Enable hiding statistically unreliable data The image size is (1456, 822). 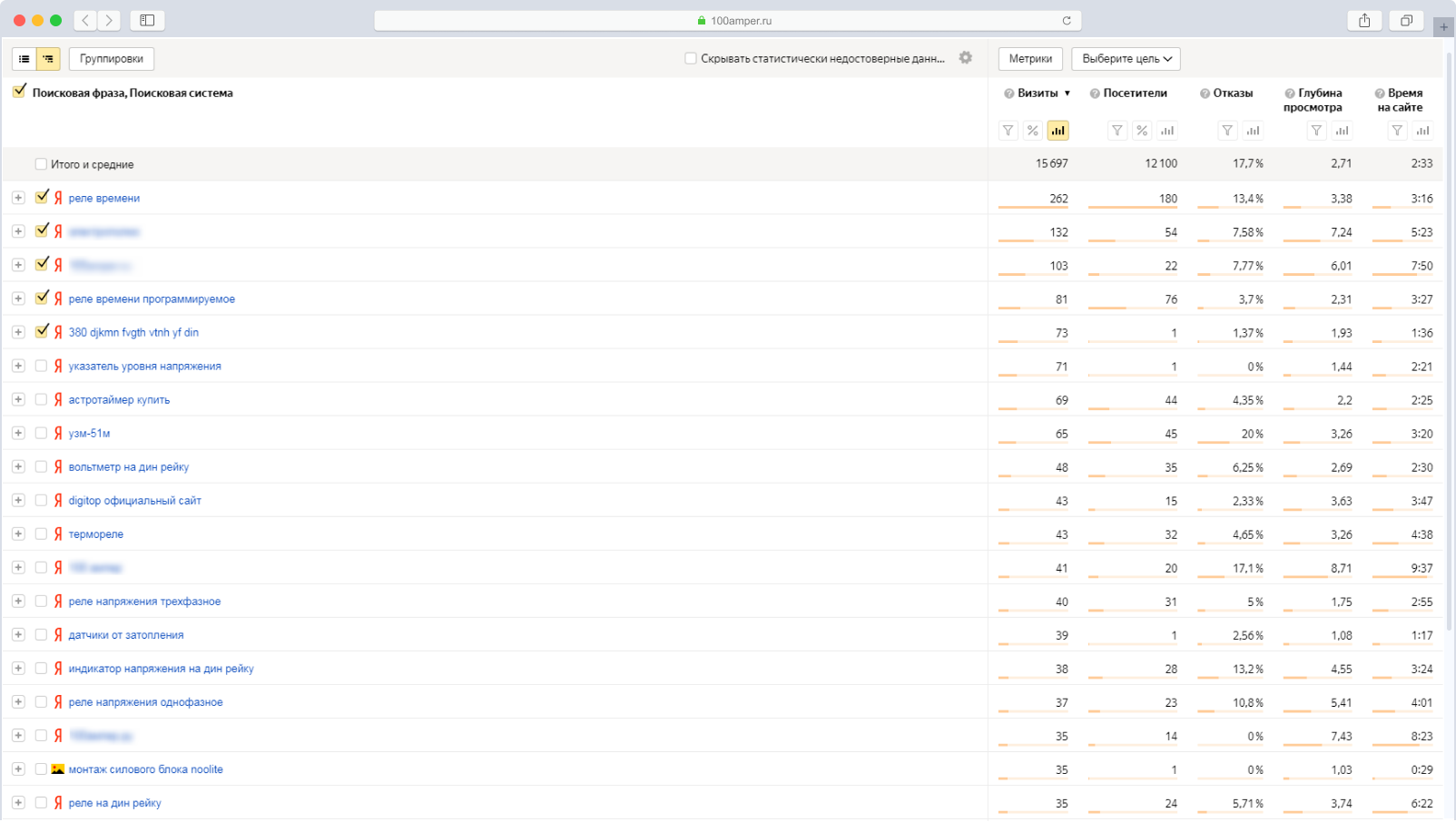[691, 58]
